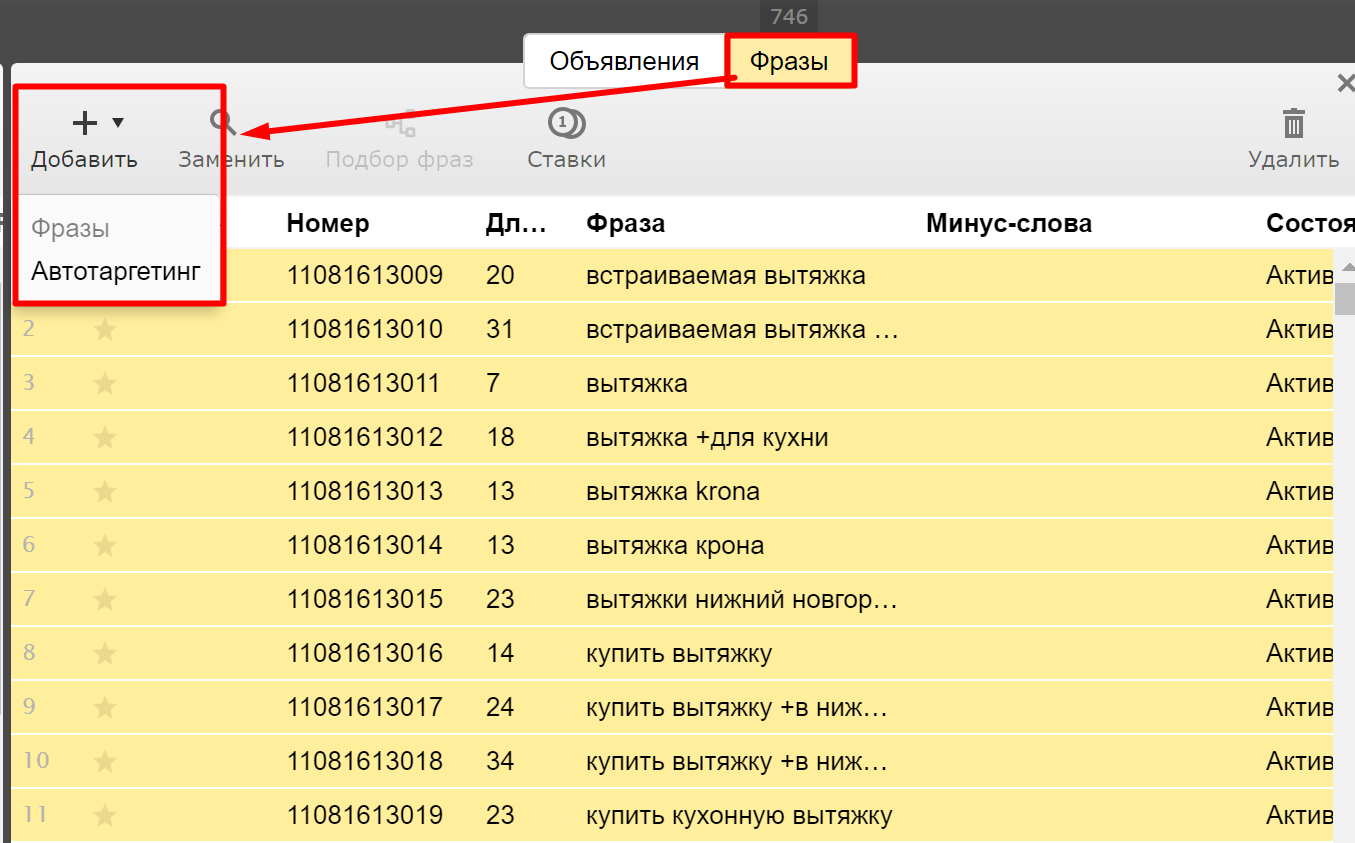The width and height of the screenshot is (1355, 843).
Task: Close the panel with the X icon
Action: 1345,84
